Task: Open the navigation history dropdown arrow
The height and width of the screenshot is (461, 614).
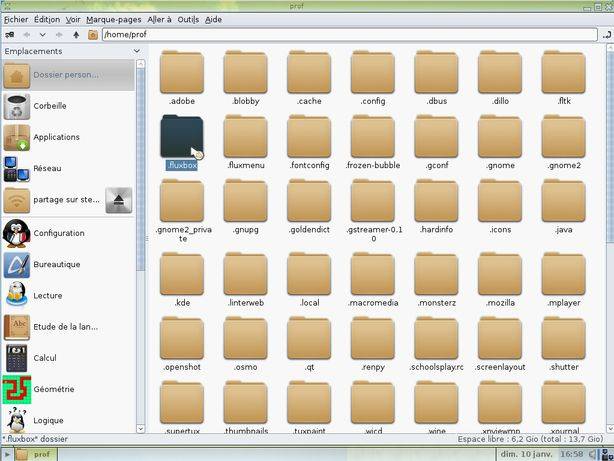Action: 42,35
